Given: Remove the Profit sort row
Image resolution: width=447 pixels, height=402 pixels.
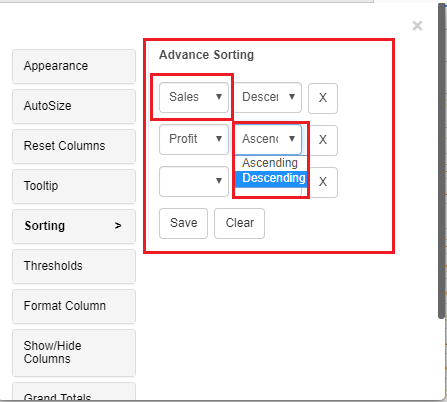Looking at the screenshot, I should point(323,140).
